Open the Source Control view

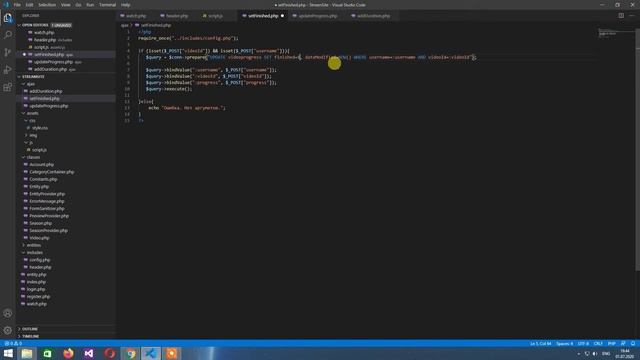8,52
